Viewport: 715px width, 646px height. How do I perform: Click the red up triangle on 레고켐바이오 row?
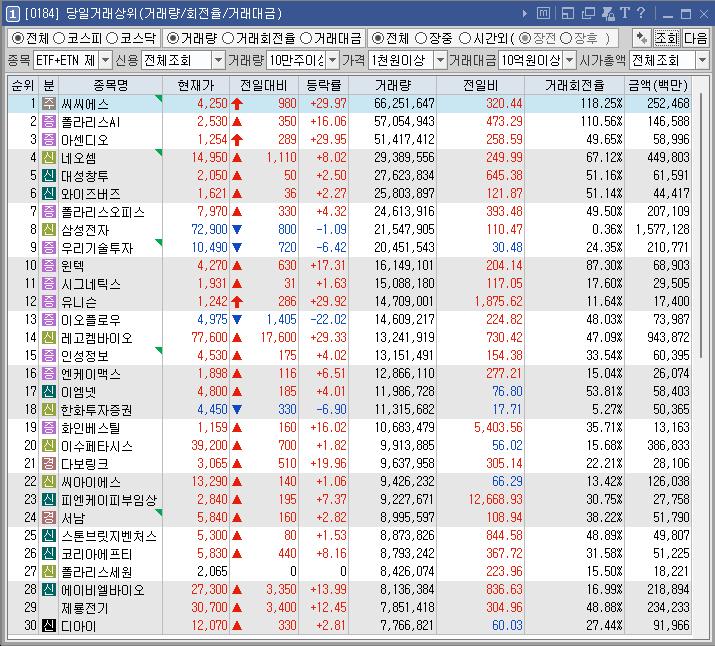click(x=237, y=338)
